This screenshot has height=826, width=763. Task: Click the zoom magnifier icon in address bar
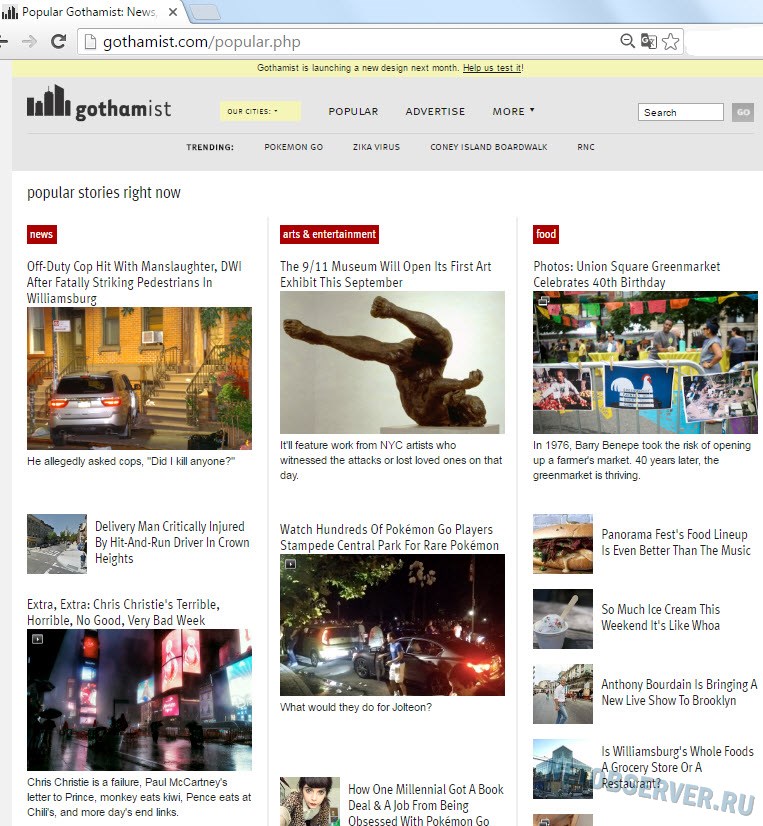(627, 41)
